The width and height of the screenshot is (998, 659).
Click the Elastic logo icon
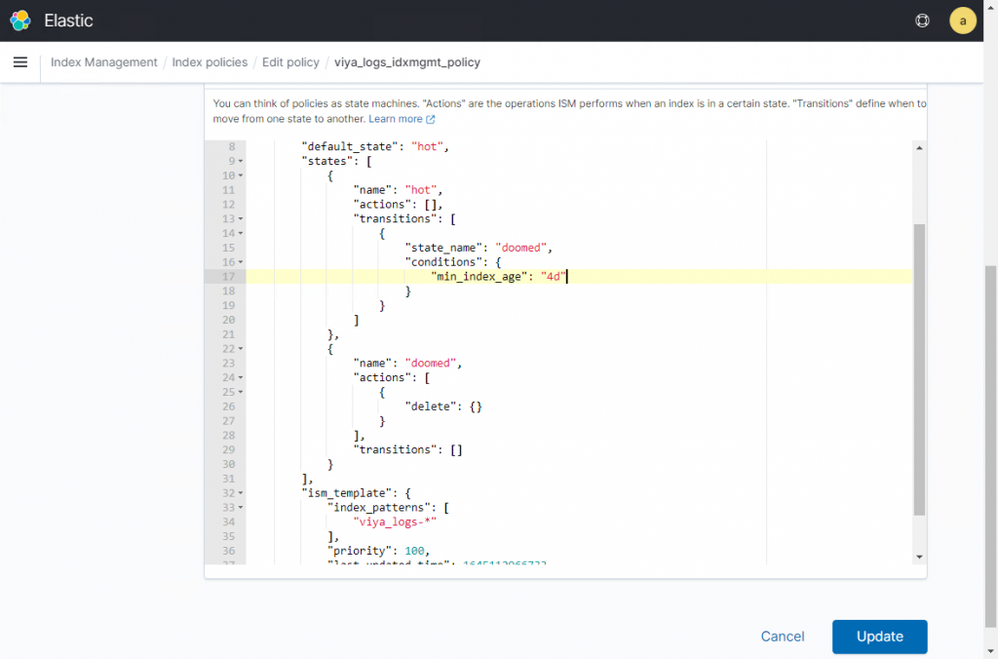[20, 20]
